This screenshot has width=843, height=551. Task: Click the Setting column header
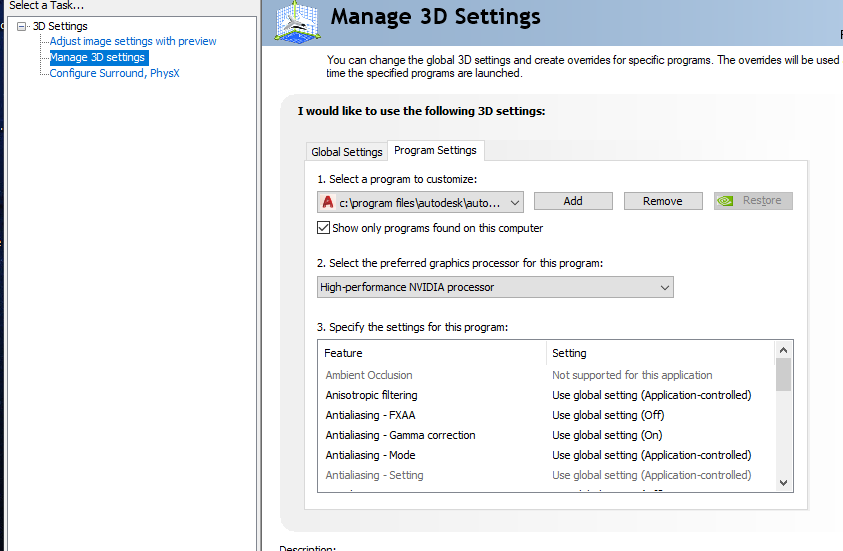point(661,353)
